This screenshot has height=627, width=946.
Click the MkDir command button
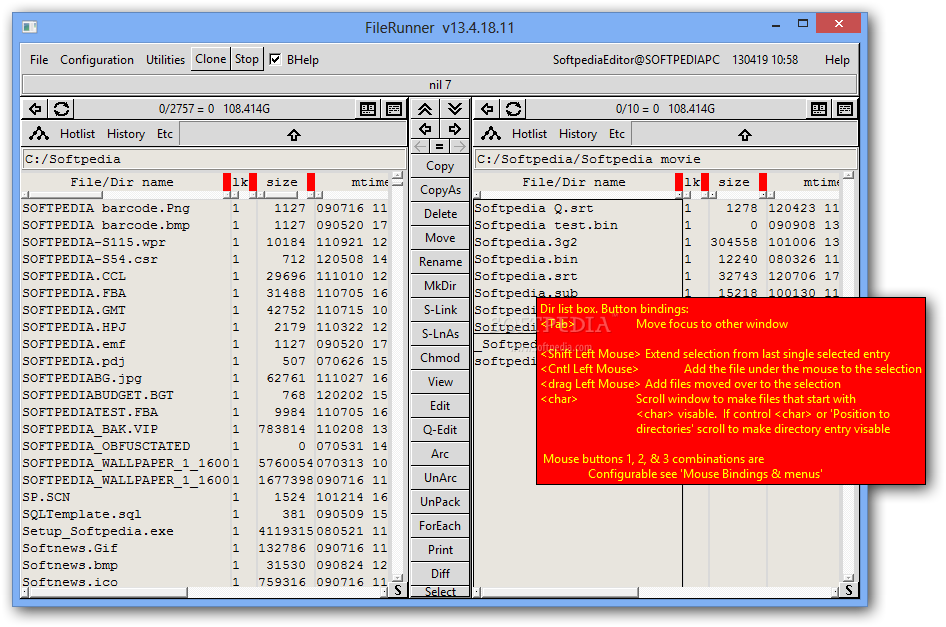[x=440, y=286]
